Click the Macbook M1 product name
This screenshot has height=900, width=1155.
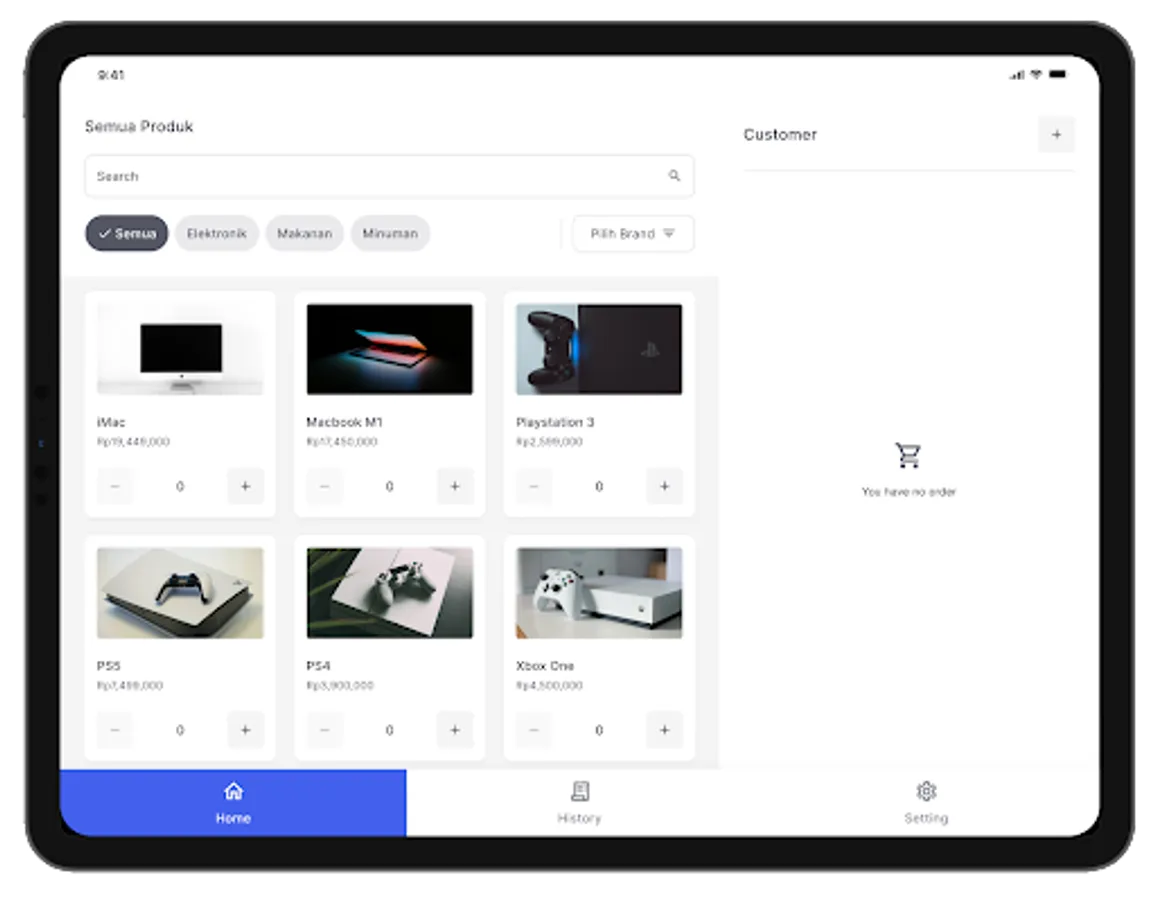pos(344,422)
